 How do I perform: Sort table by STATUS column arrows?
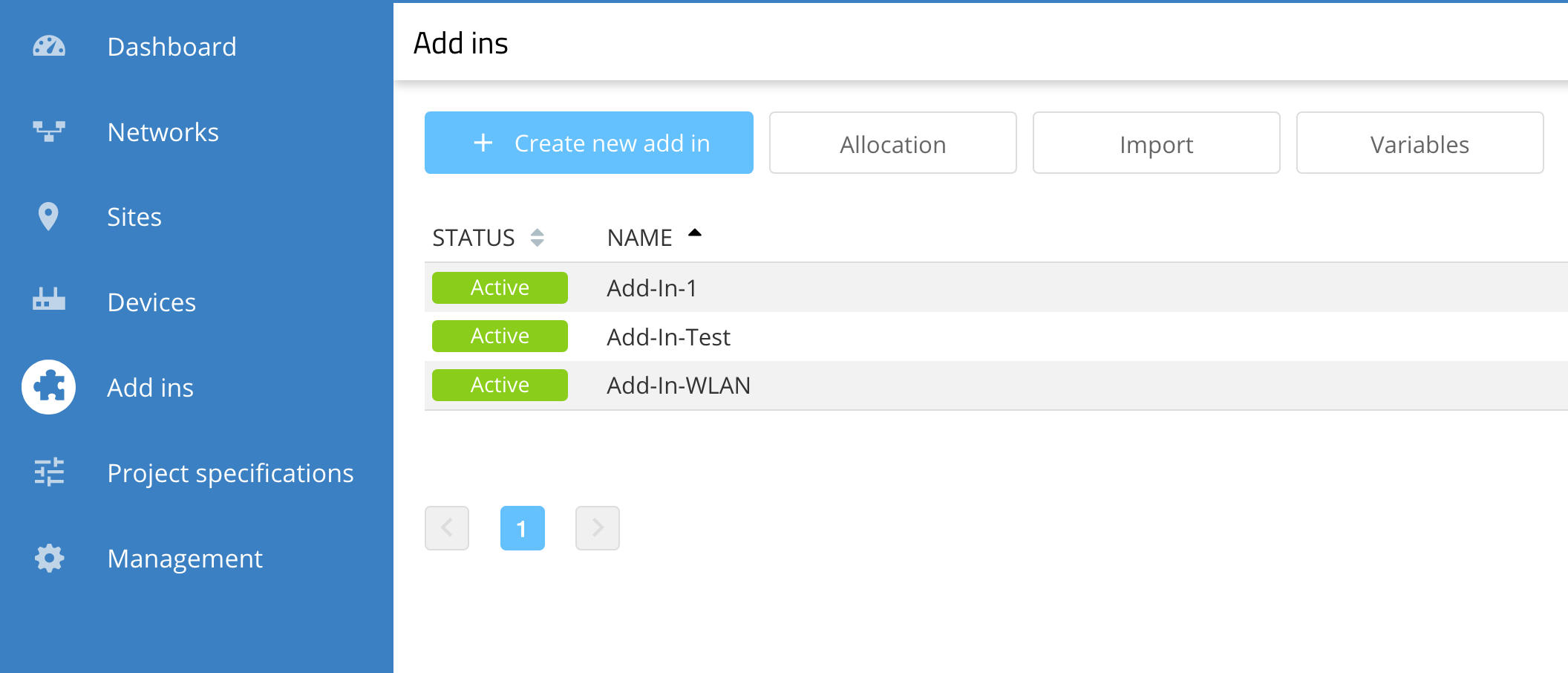point(538,238)
